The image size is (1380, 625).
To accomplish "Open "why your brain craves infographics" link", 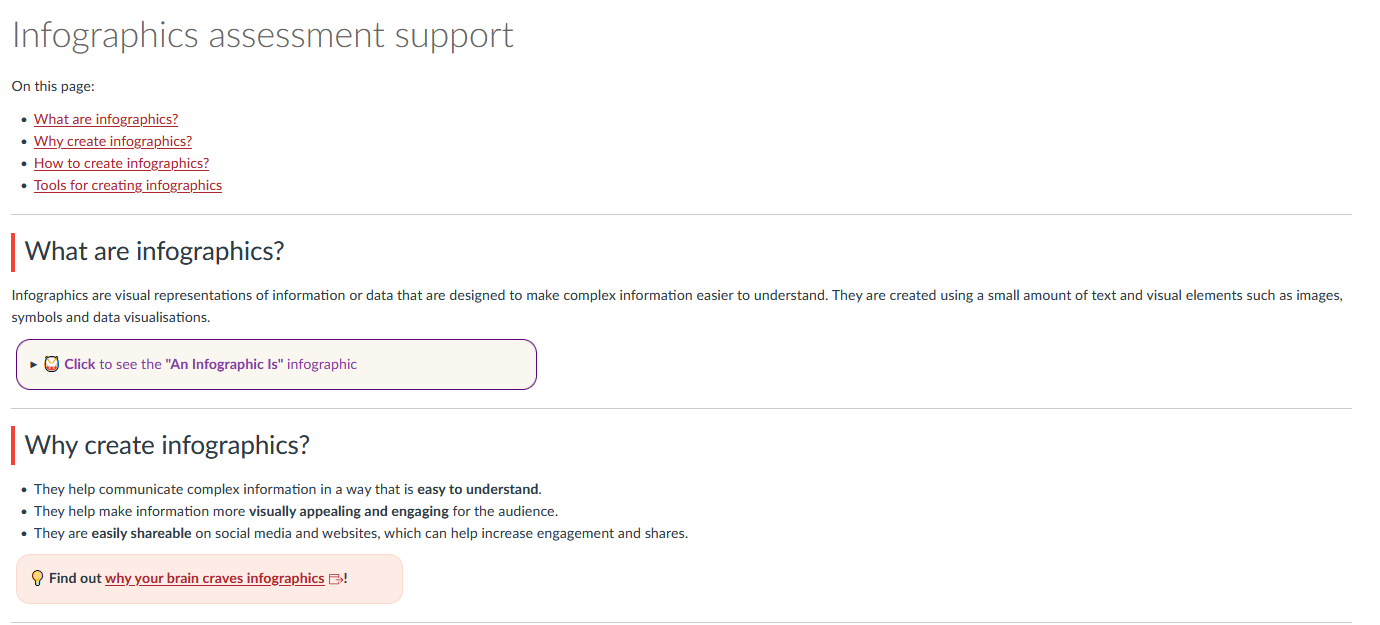I will coord(214,578).
